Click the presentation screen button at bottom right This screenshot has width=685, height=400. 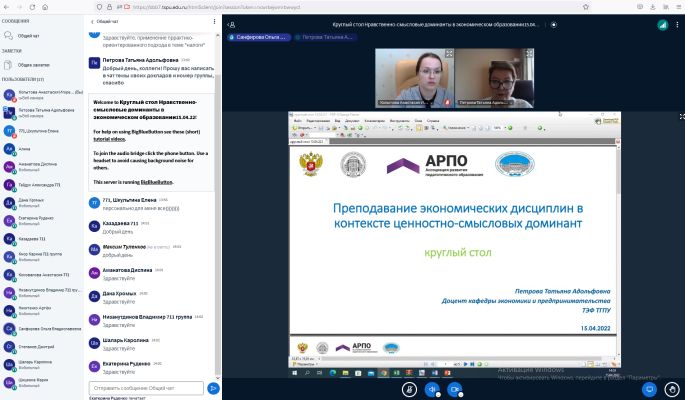[x=649, y=389]
